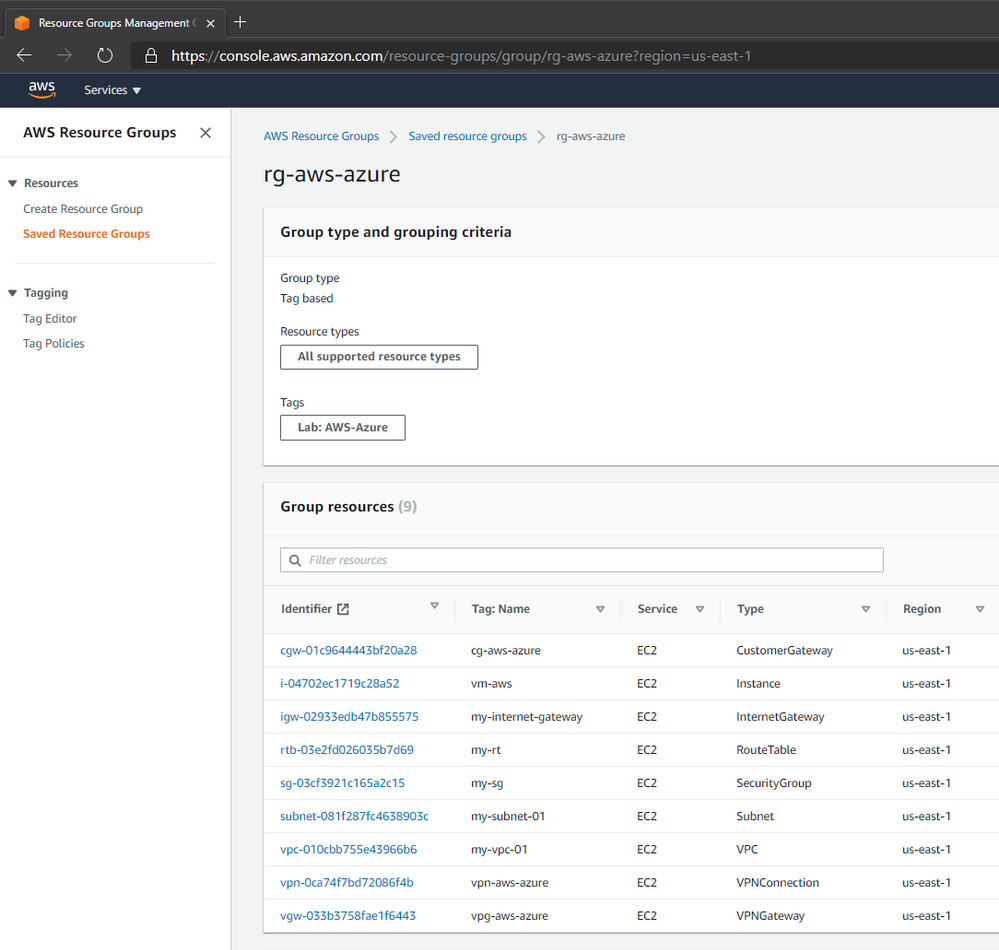The image size is (999, 950).
Task: Sort by Region column arrow
Action: (x=980, y=609)
